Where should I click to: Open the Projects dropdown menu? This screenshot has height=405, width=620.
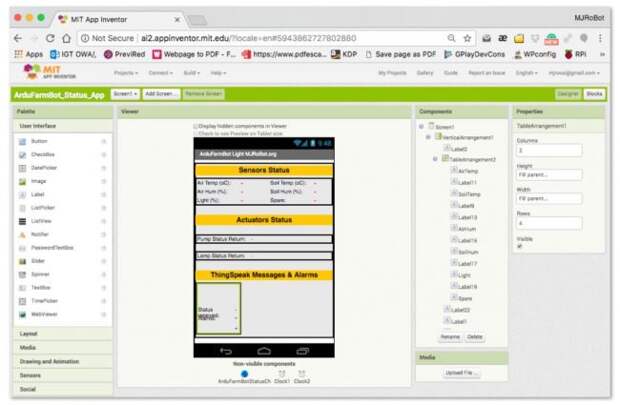click(x=126, y=73)
